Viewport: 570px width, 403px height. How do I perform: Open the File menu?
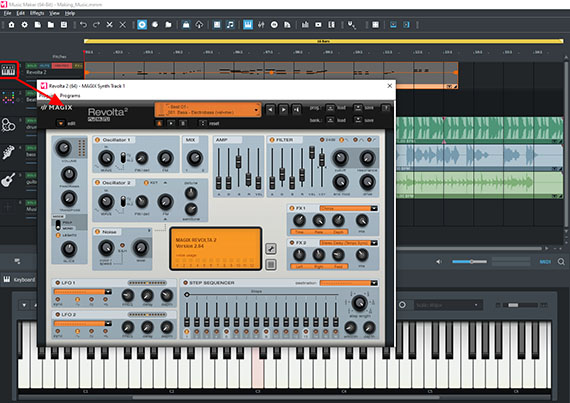pos(8,13)
